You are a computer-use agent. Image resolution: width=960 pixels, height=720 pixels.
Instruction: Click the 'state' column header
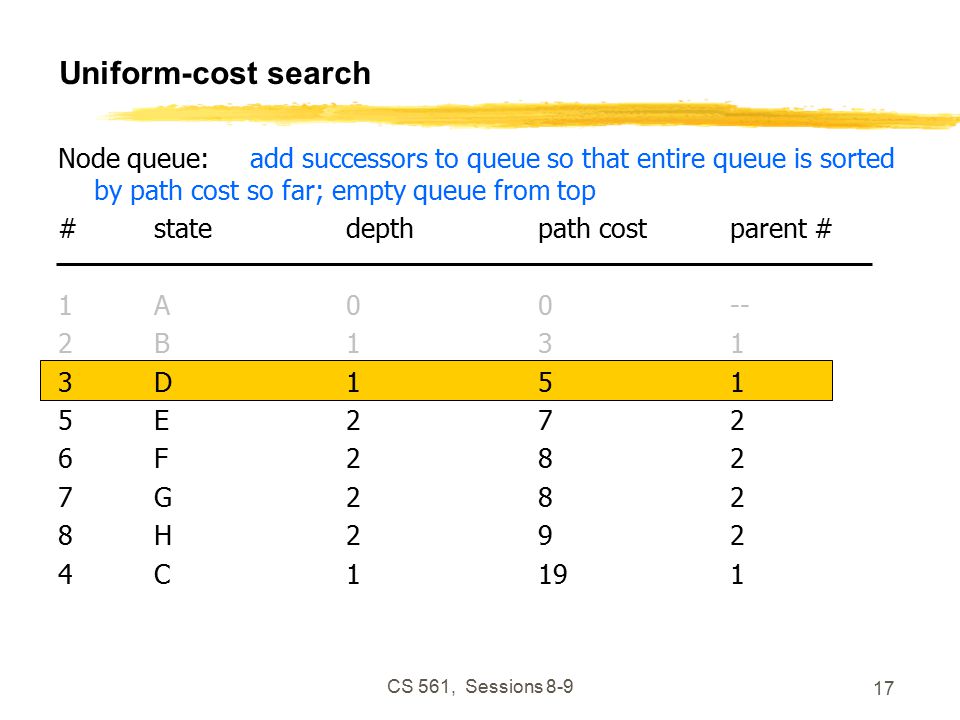182,229
